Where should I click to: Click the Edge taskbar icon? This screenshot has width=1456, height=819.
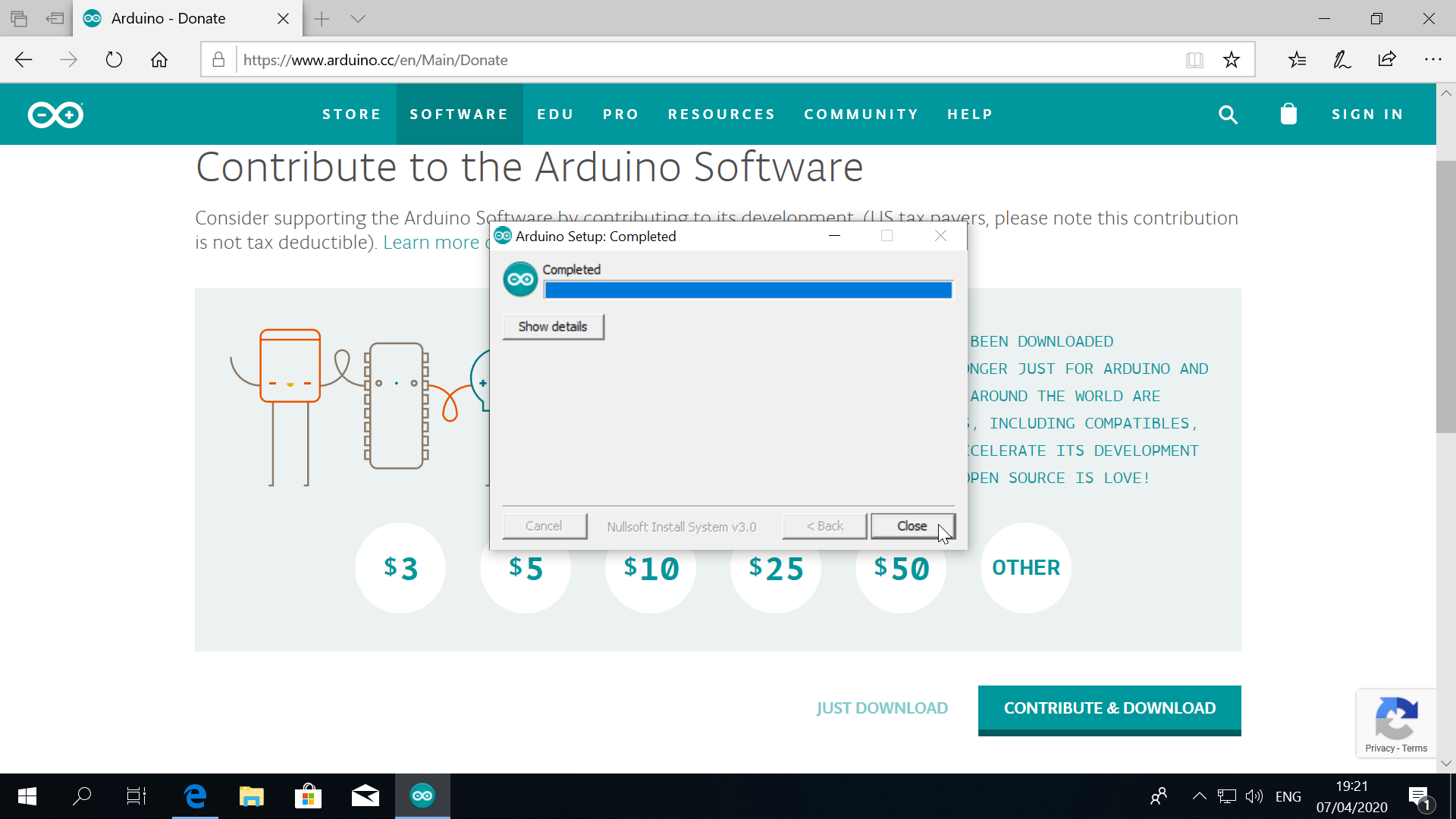195,796
